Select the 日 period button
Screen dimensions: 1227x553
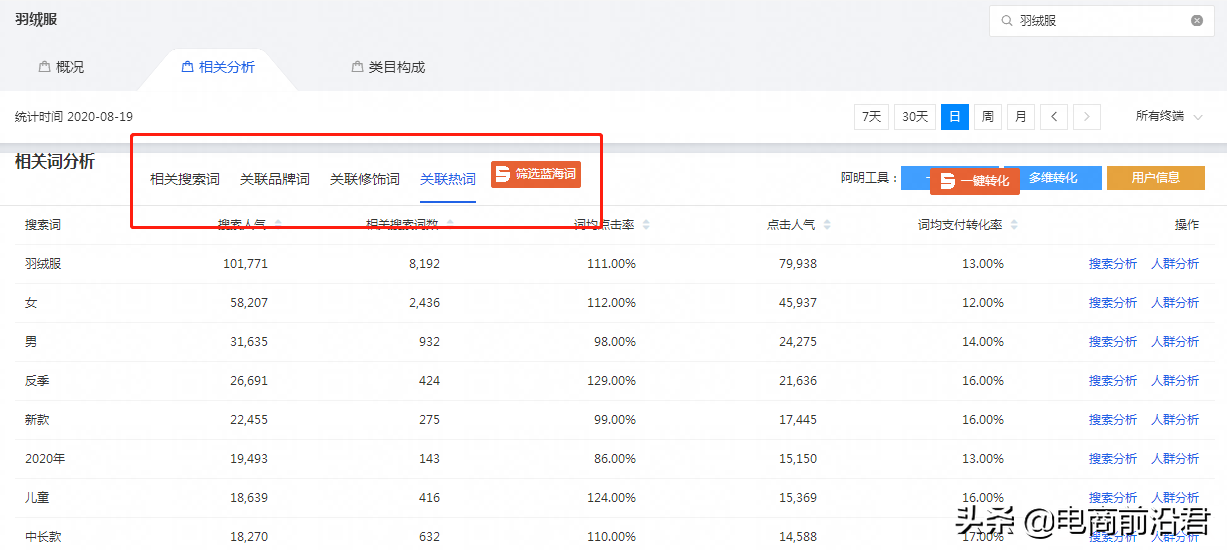[955, 117]
